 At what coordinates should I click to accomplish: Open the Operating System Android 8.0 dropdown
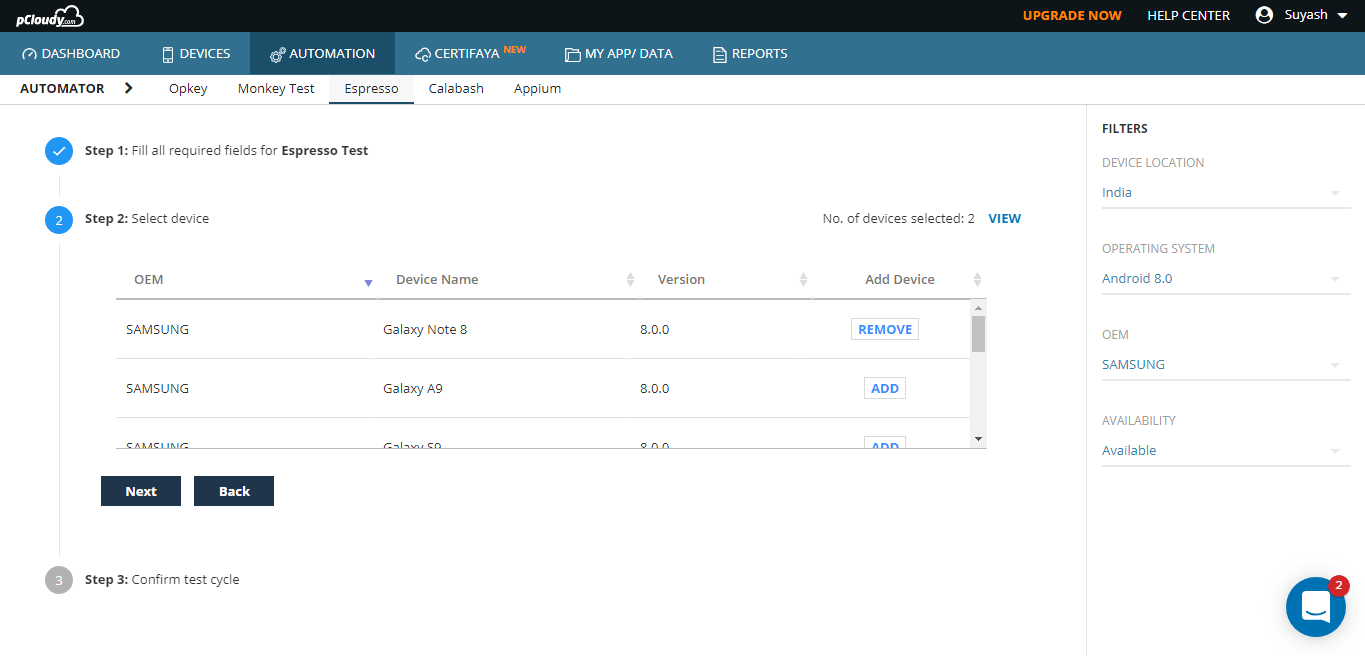(x=1226, y=279)
